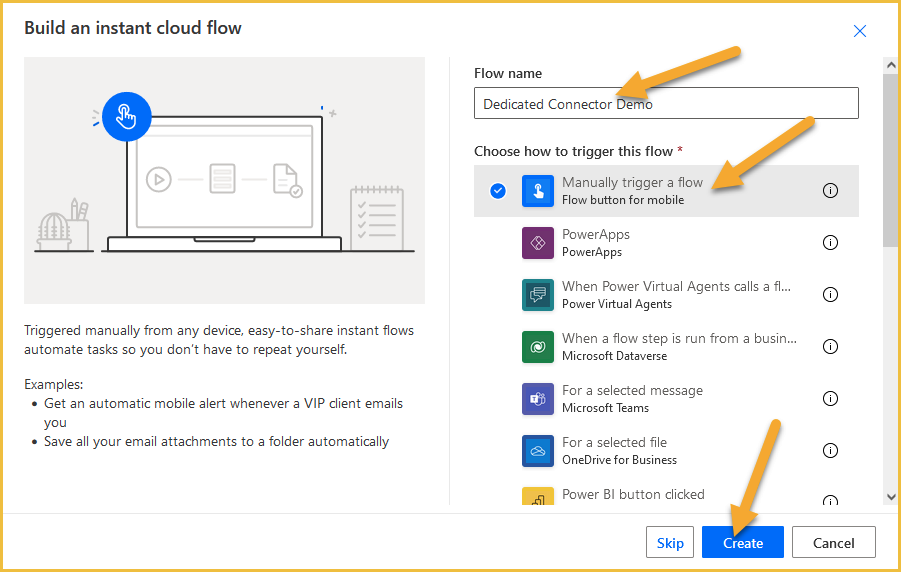Open info for Power BI button clicked
This screenshot has height=572, width=901.
tap(830, 500)
